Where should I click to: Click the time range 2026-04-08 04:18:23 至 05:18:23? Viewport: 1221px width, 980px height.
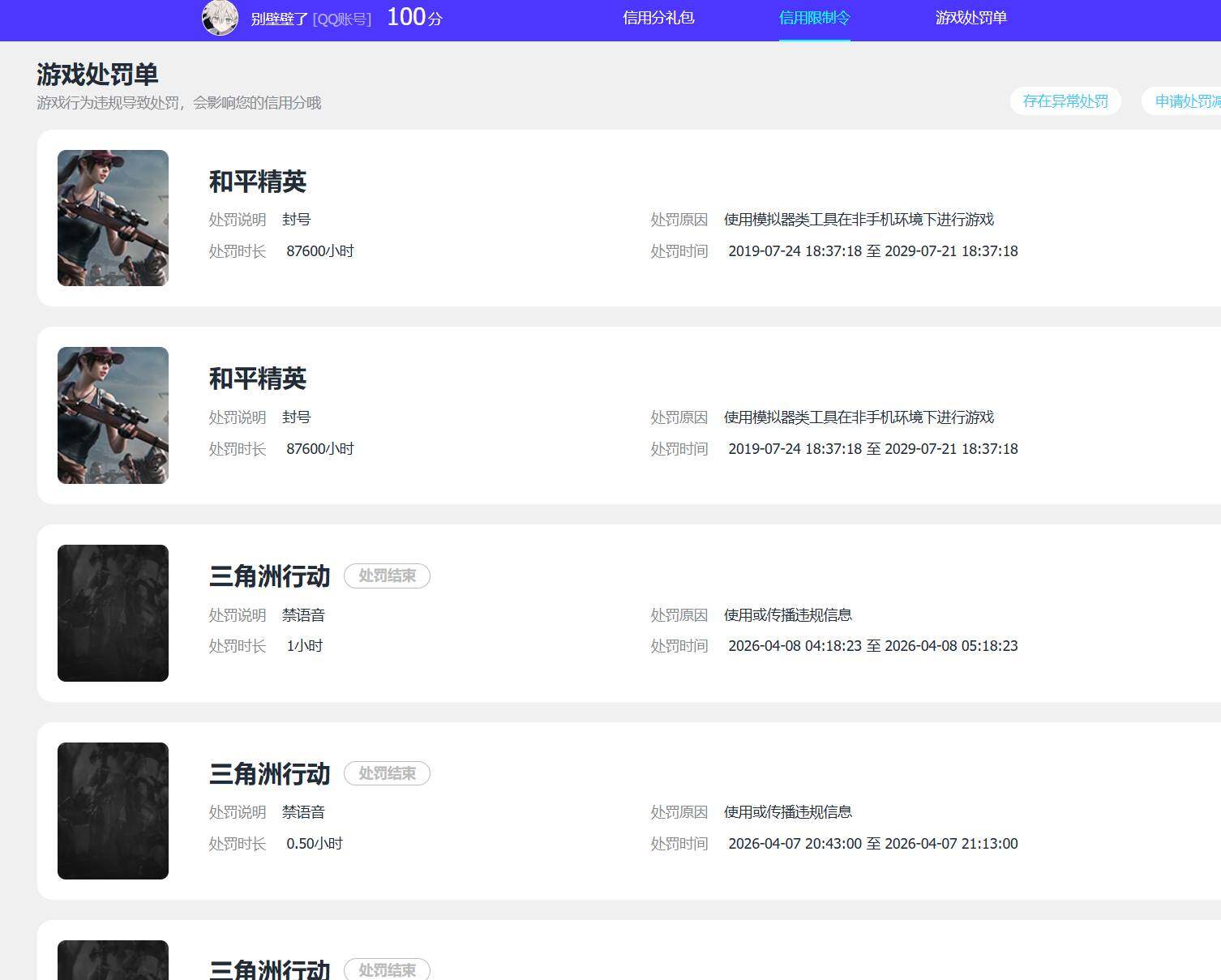click(873, 646)
